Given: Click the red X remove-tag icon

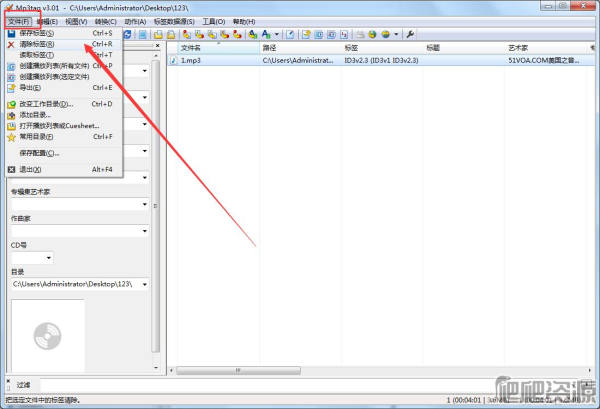Looking at the screenshot, I should (11, 44).
